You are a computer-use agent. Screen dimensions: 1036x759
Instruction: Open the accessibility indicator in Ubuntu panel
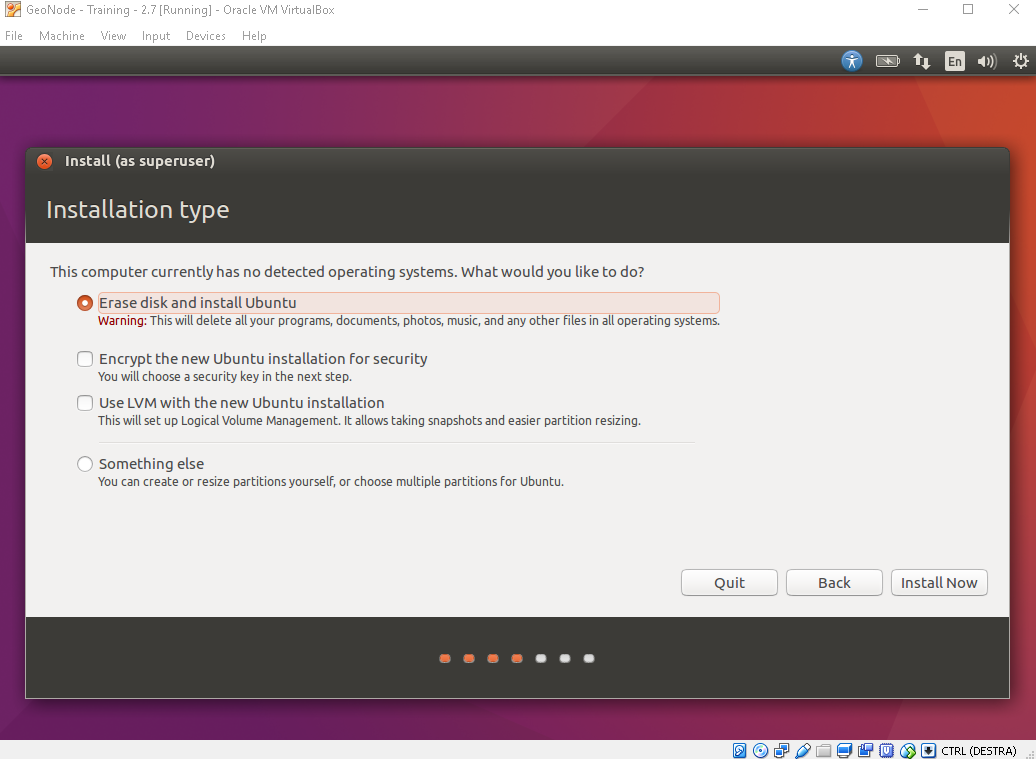[x=852, y=61]
